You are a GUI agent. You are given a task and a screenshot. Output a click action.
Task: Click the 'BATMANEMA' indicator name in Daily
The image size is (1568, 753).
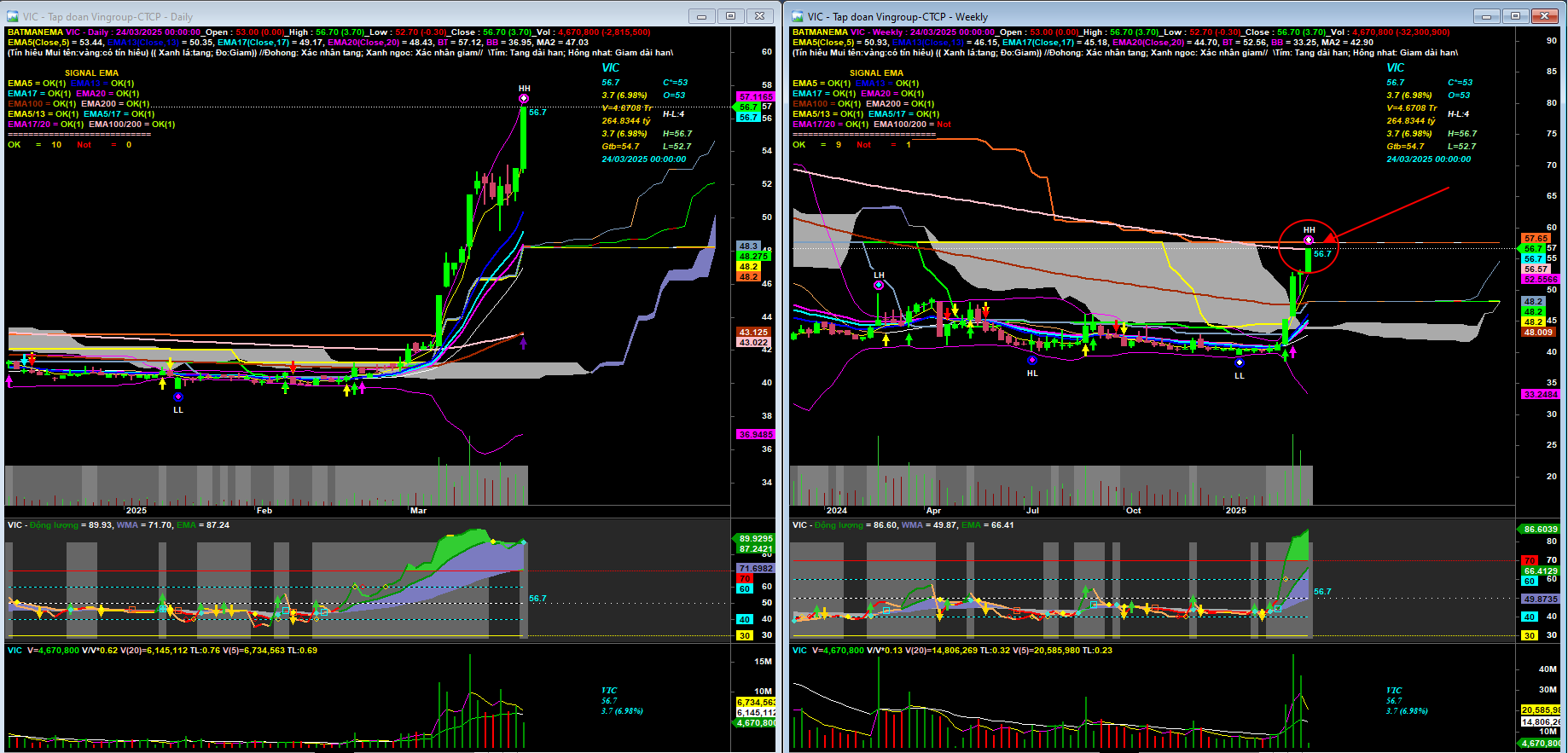[35, 32]
